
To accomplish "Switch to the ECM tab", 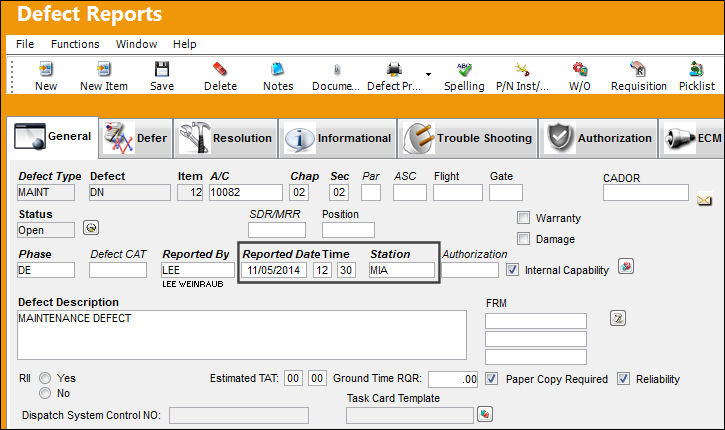I will click(692, 138).
